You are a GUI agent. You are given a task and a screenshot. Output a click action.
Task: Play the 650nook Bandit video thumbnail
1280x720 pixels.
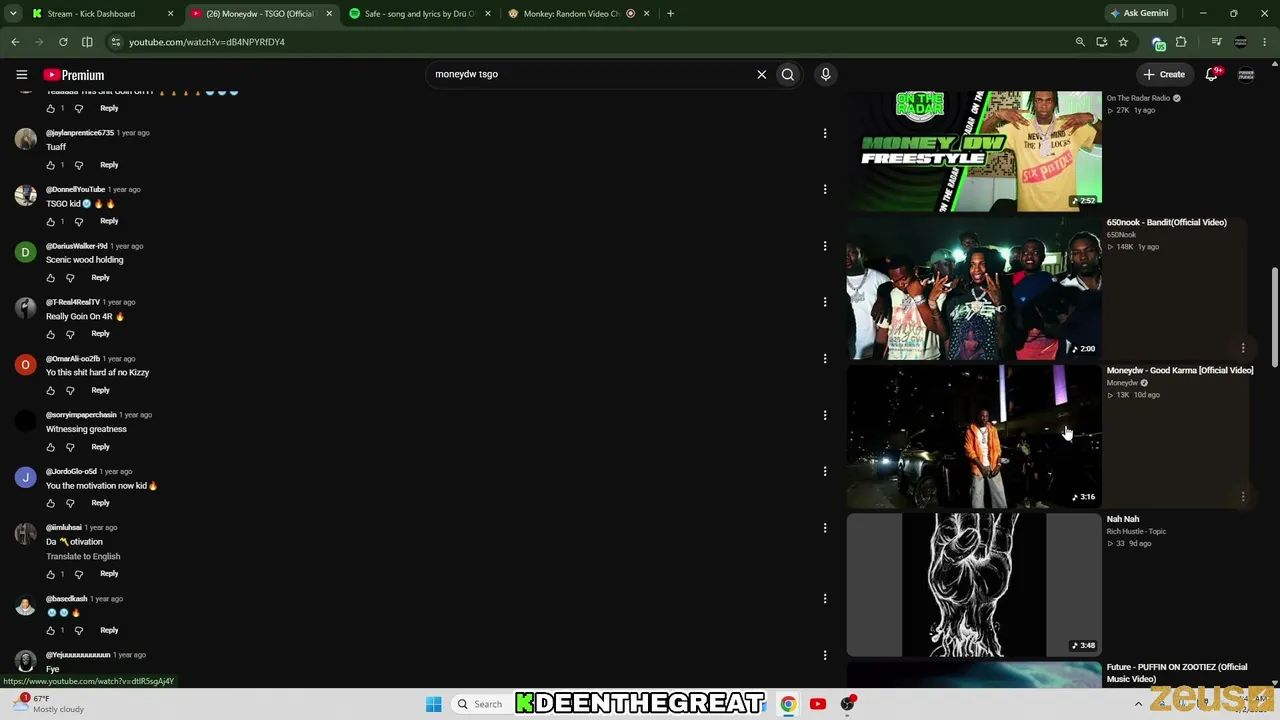coord(974,288)
